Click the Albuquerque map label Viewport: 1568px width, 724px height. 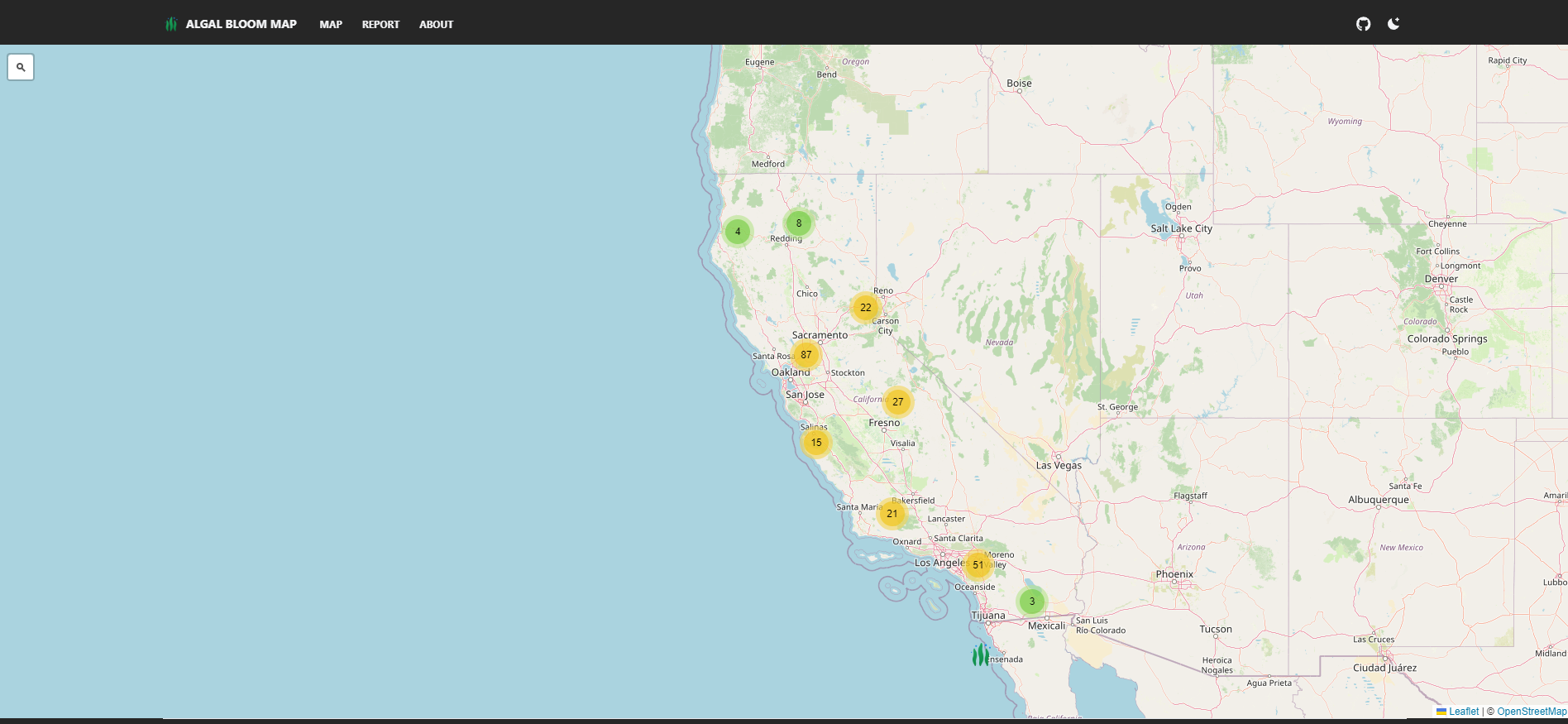pos(1378,500)
